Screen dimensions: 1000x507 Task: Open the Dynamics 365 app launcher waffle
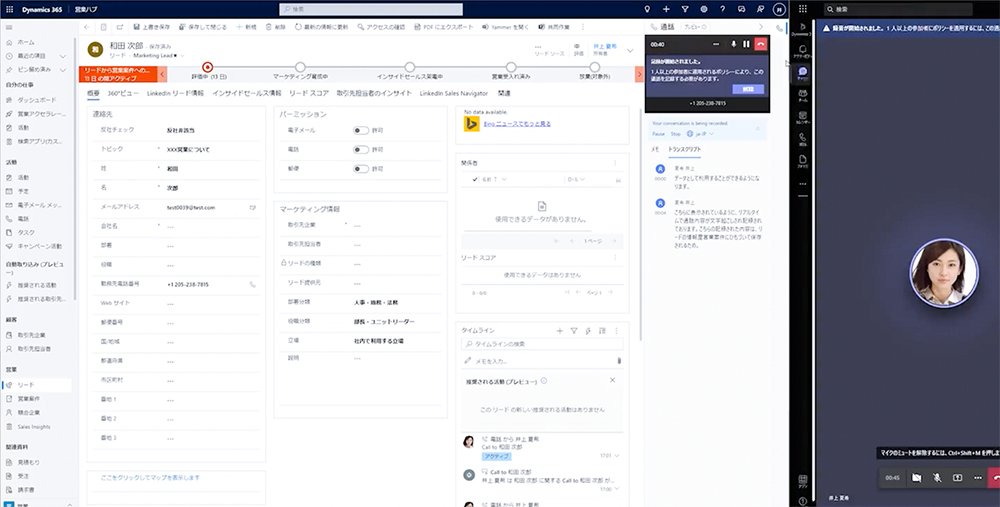(x=9, y=9)
